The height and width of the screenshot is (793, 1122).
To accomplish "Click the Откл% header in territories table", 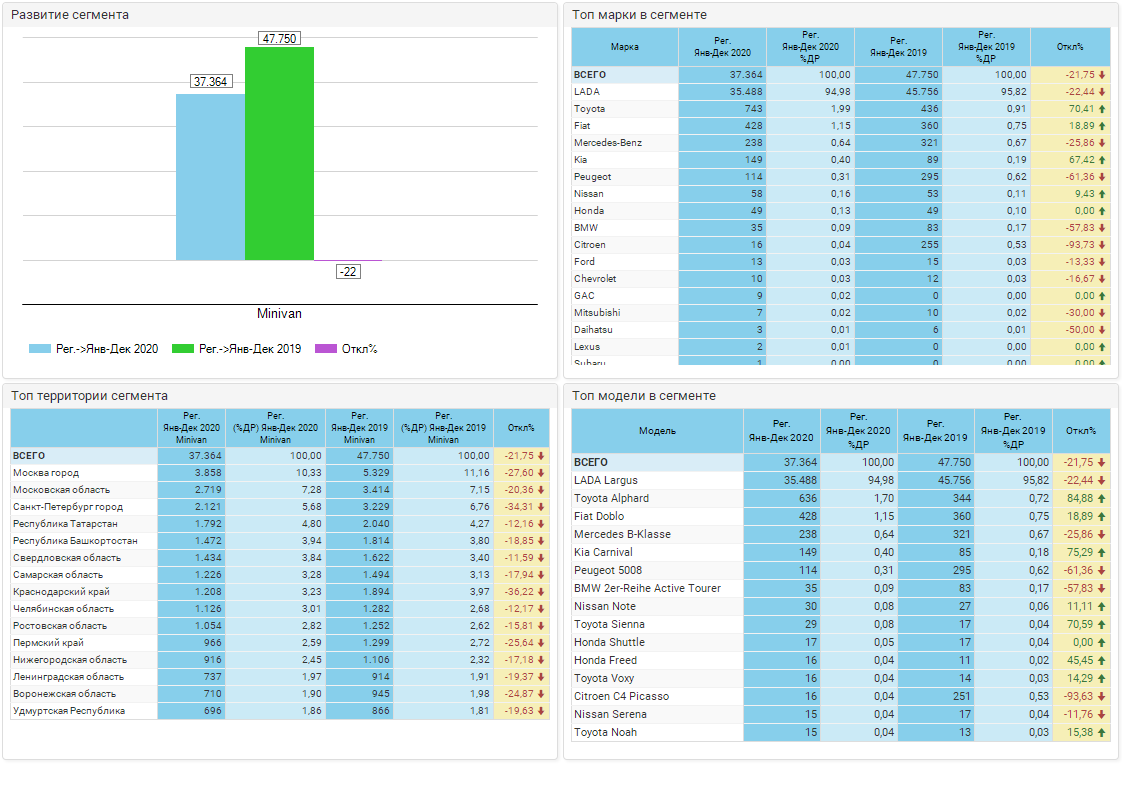I will 521,427.
